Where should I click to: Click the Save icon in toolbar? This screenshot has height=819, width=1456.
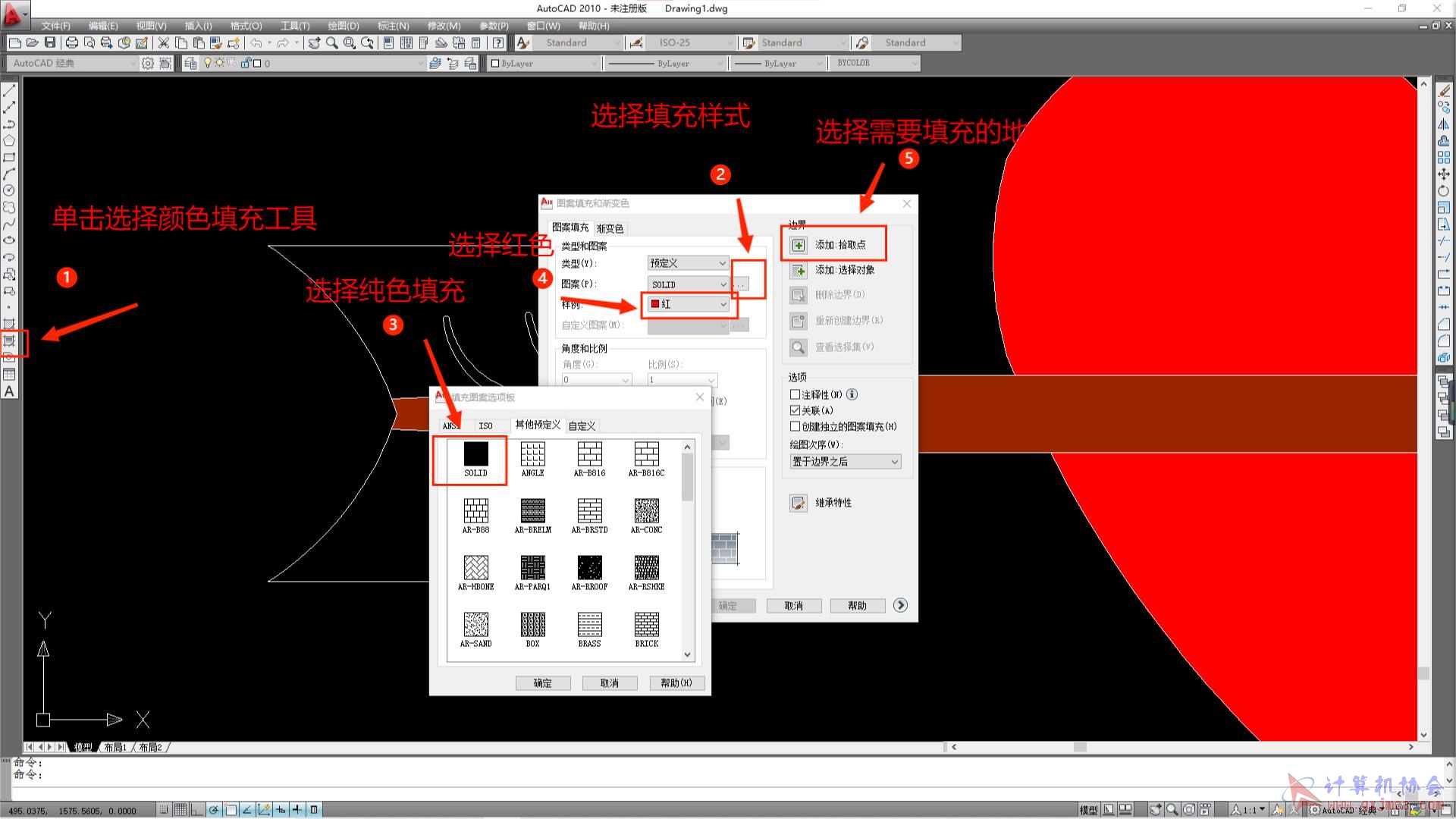[50, 42]
